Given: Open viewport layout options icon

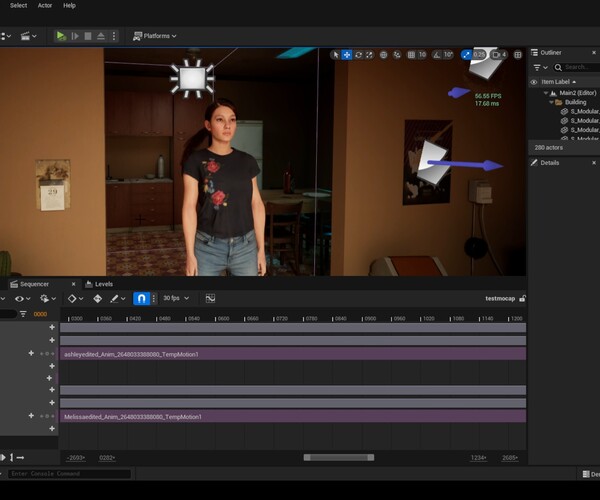Looking at the screenshot, I should click(x=518, y=55).
